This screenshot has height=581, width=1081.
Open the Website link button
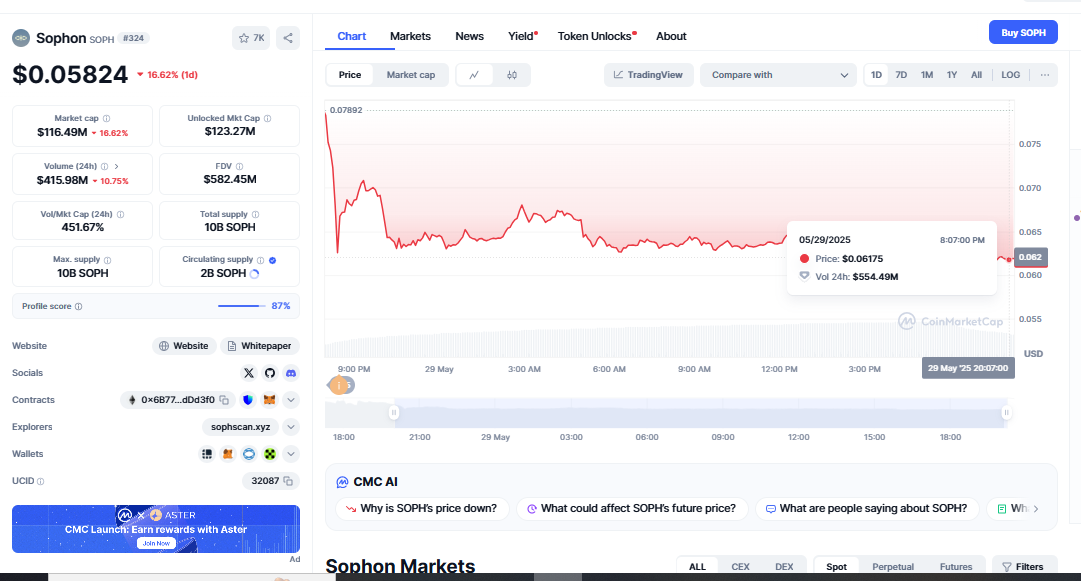pyautogui.click(x=183, y=346)
